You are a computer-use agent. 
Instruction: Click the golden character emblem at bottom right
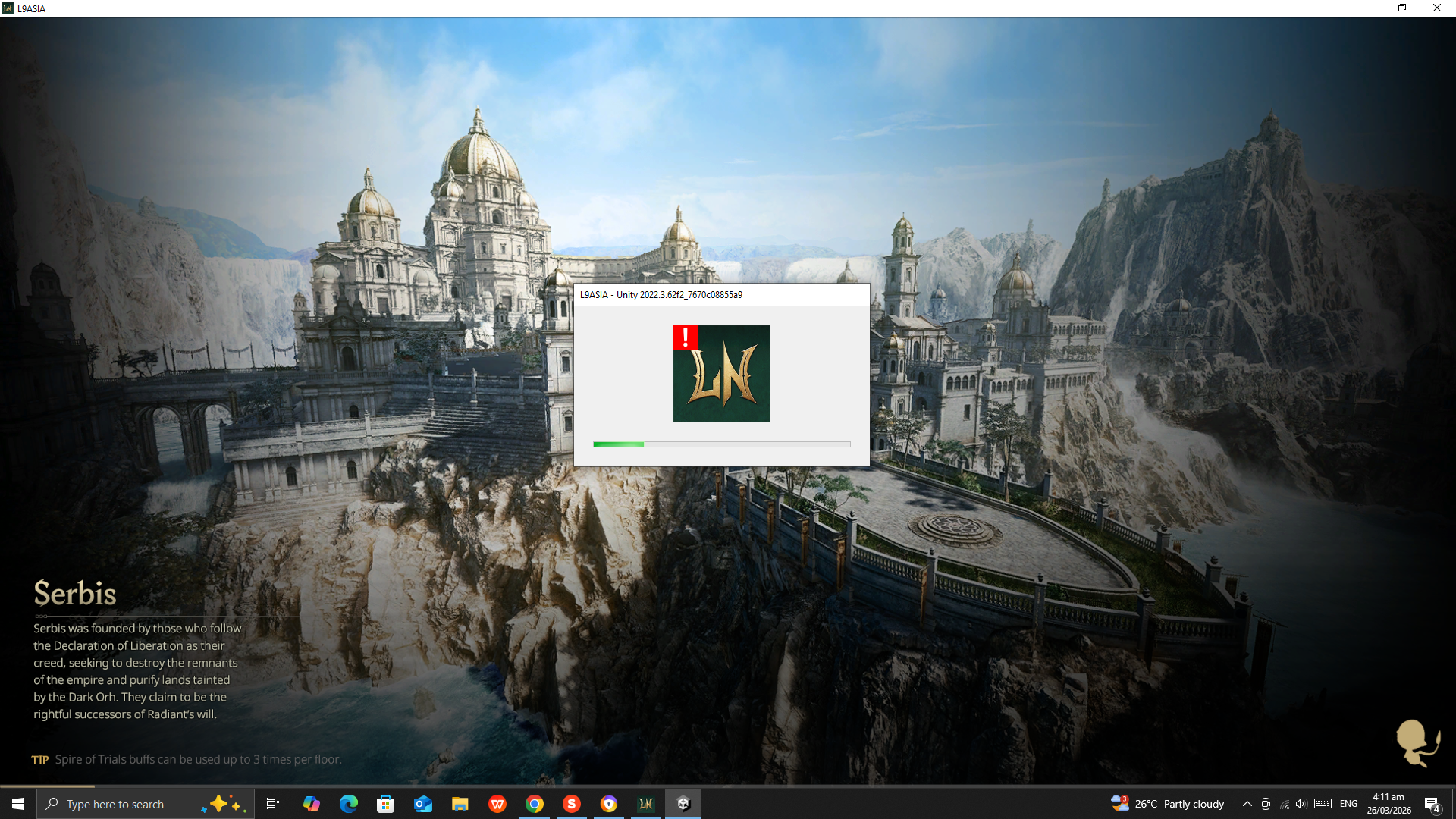pos(1417,742)
